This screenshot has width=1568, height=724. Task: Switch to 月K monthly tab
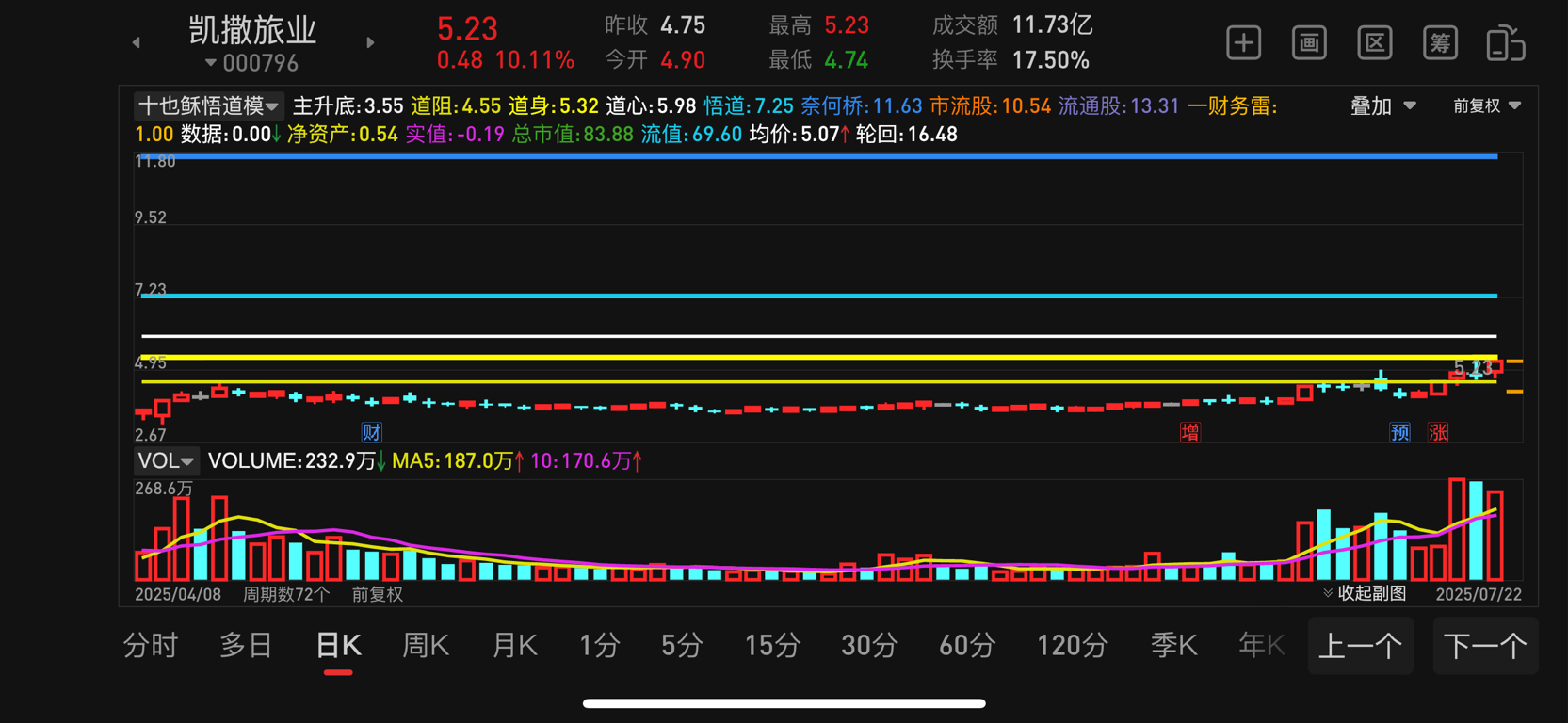coord(514,646)
